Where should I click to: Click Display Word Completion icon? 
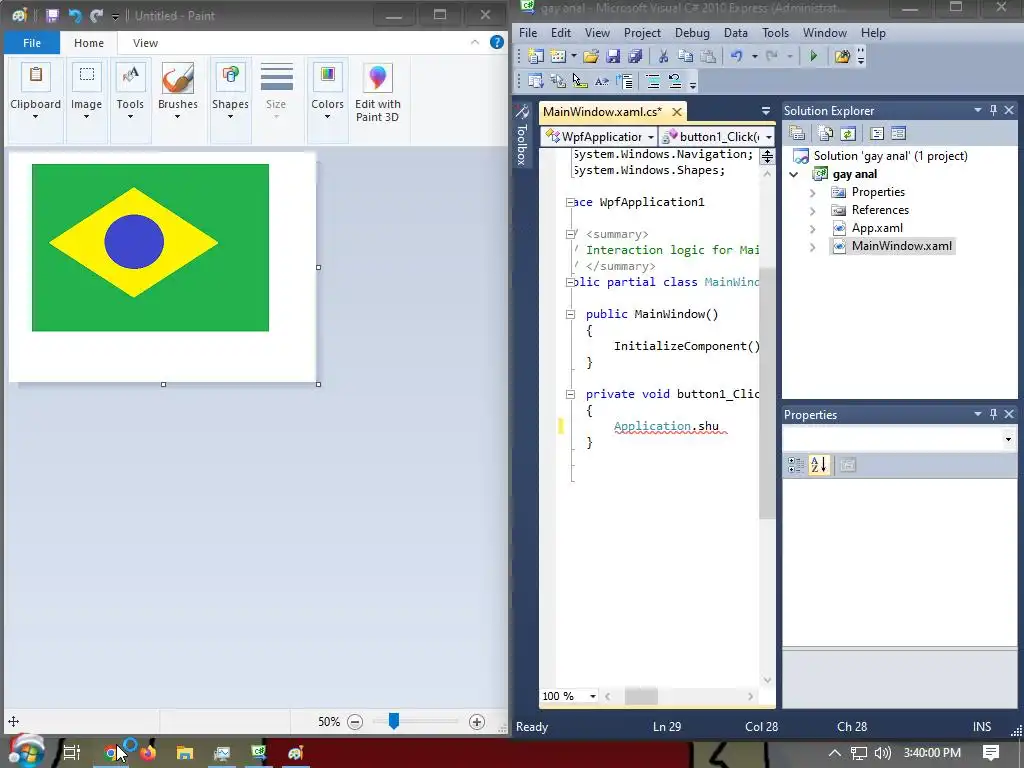[x=601, y=82]
